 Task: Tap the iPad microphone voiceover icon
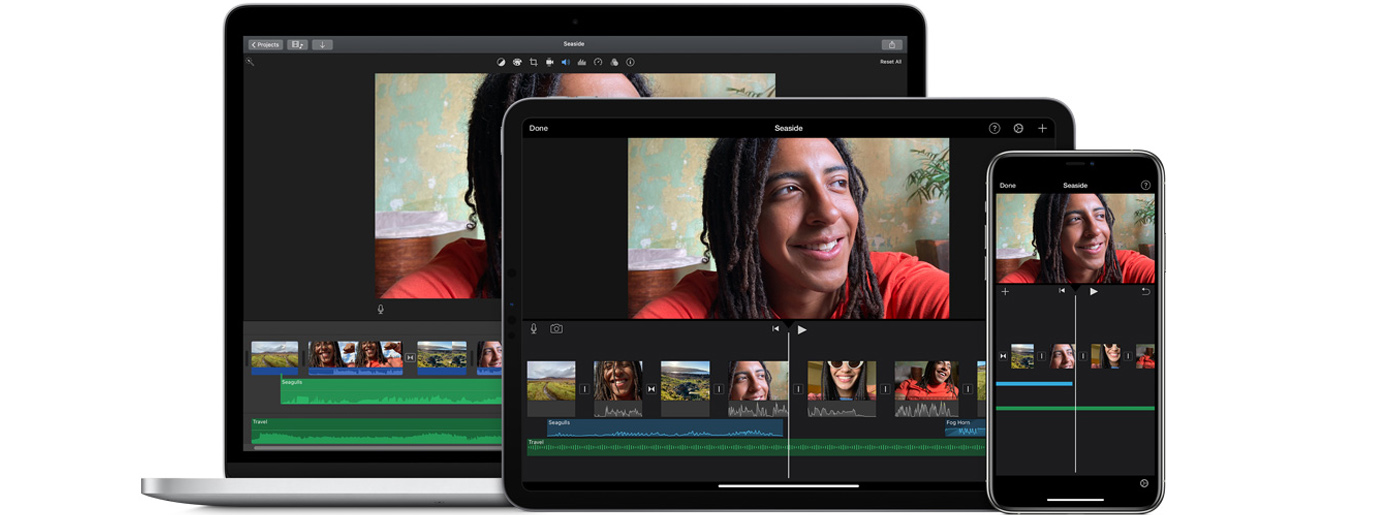(x=534, y=329)
